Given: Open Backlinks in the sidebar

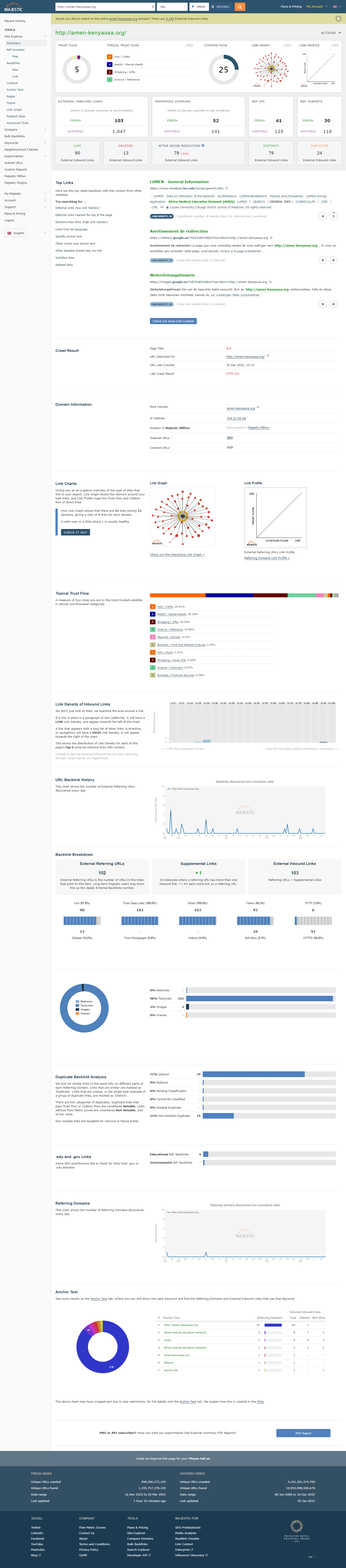Looking at the screenshot, I should click(x=13, y=63).
